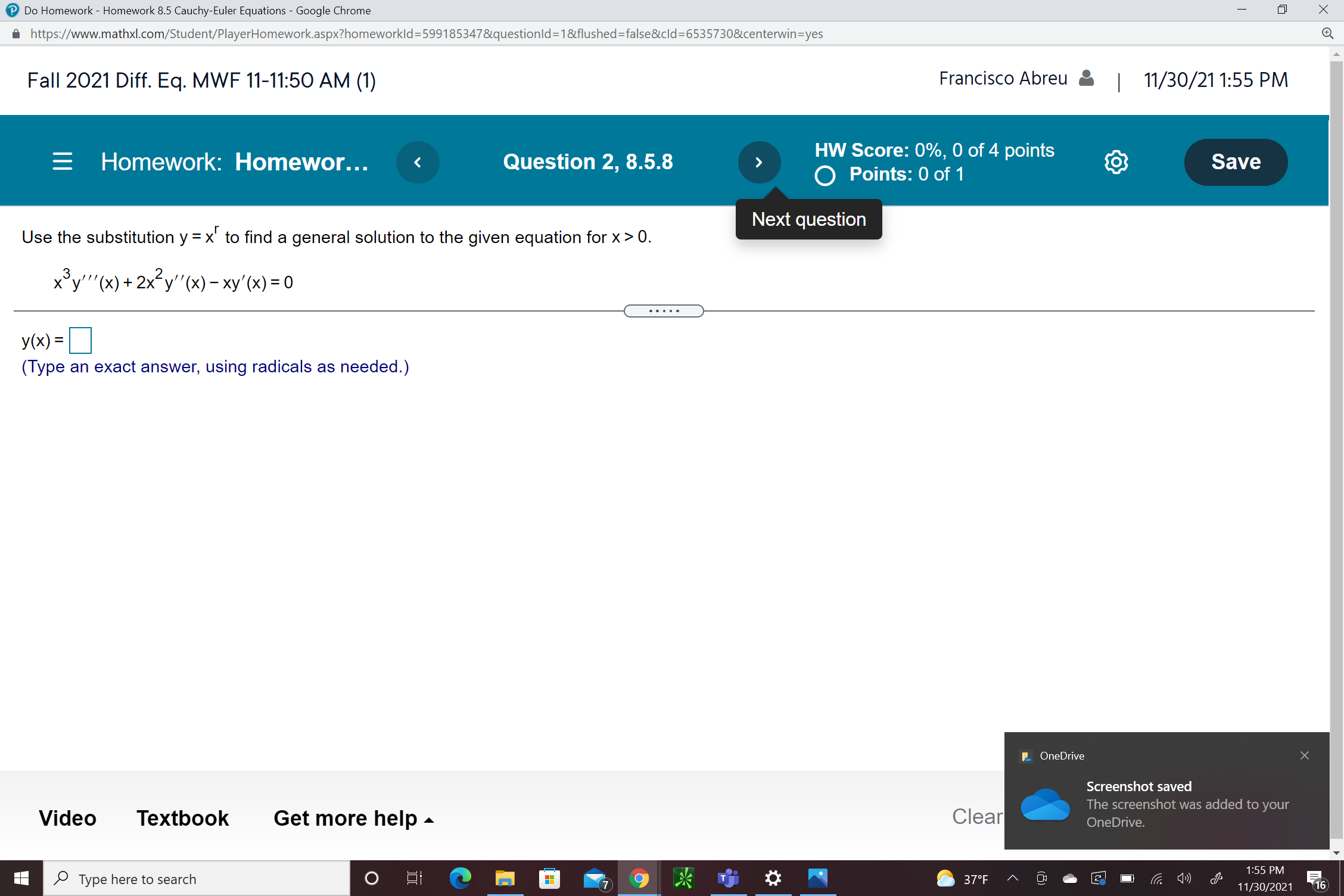Open the Video resource tab
The image size is (1344, 896).
coord(67,818)
